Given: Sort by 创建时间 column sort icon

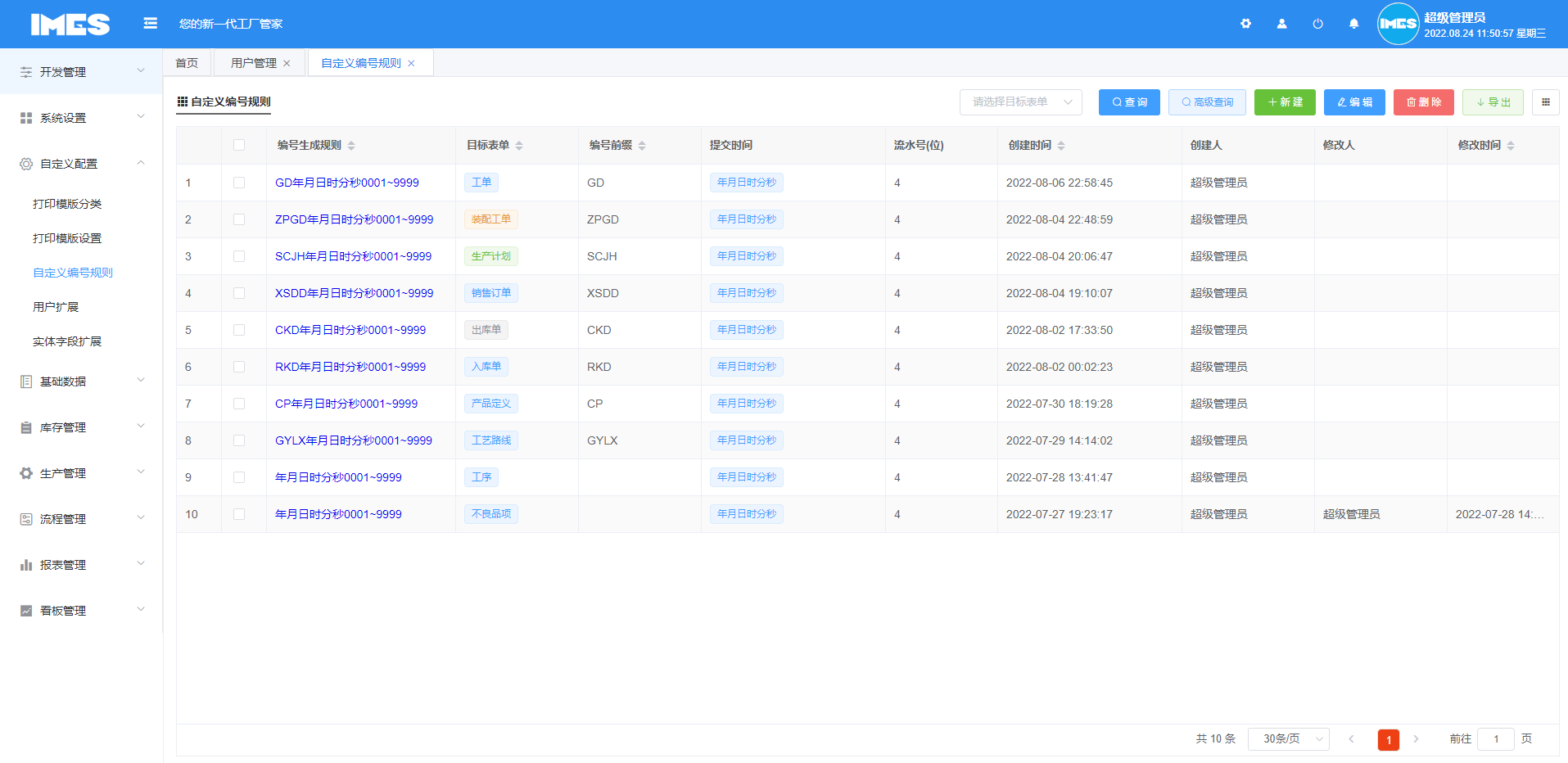Looking at the screenshot, I should 1061,146.
